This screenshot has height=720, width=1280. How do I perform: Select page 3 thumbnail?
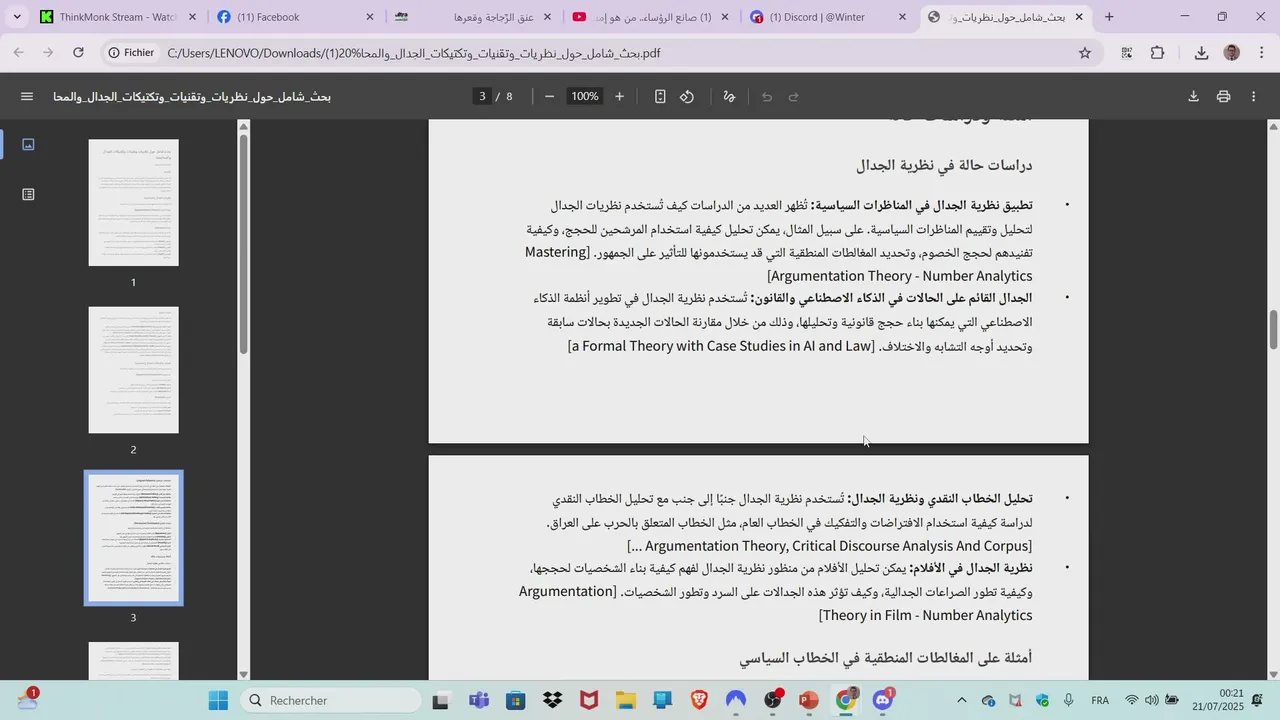pos(133,538)
